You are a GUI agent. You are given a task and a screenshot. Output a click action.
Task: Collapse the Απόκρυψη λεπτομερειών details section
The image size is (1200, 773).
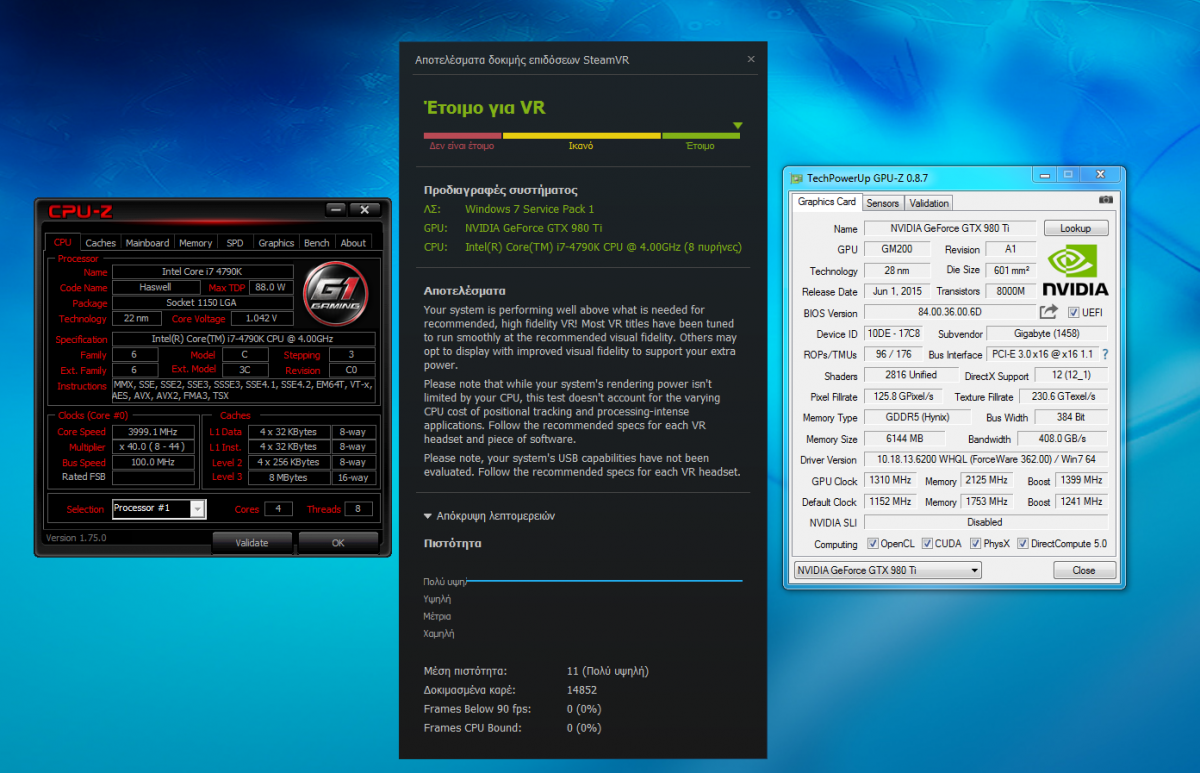pos(489,516)
